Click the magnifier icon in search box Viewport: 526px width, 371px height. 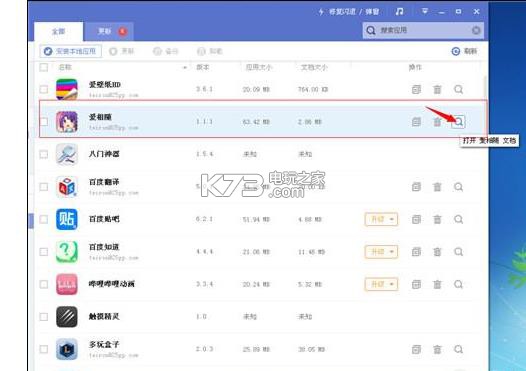tap(371, 31)
